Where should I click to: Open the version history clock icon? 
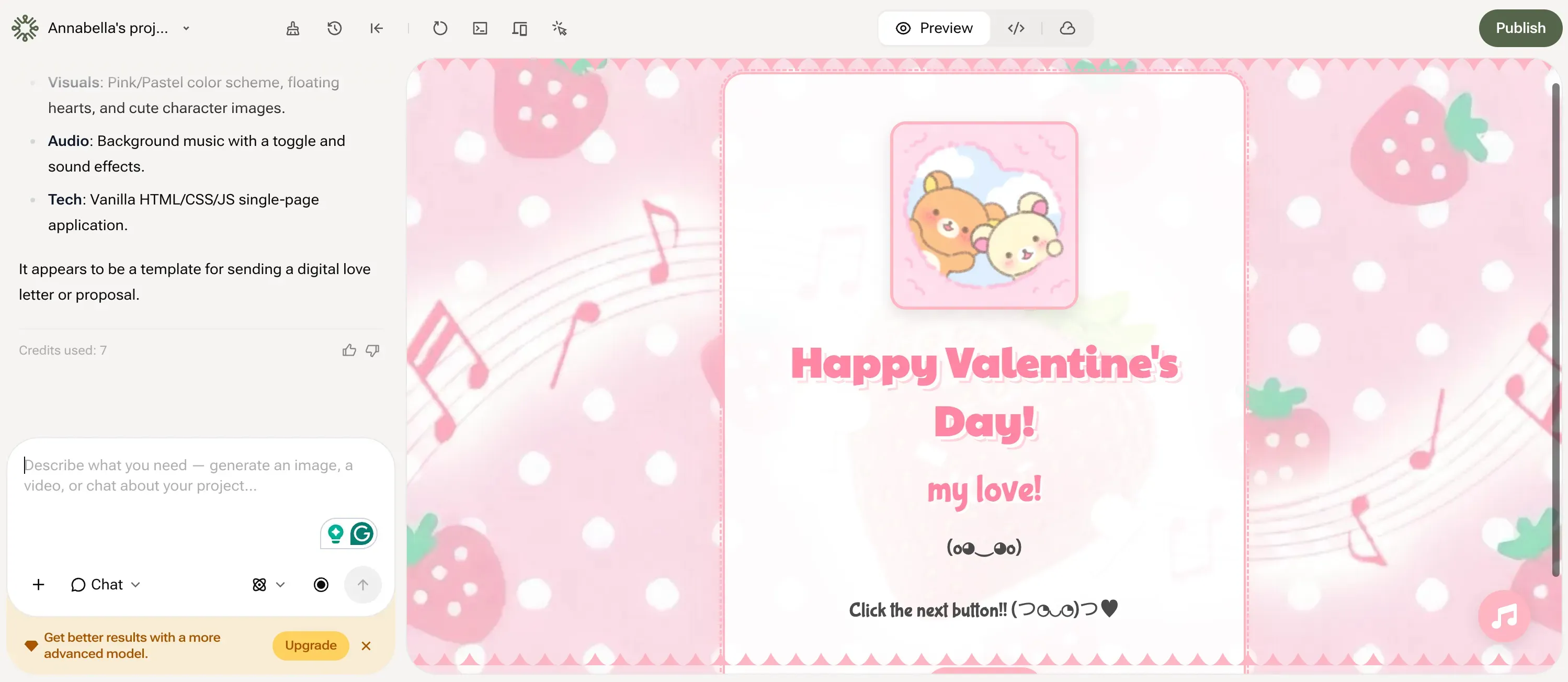(334, 29)
